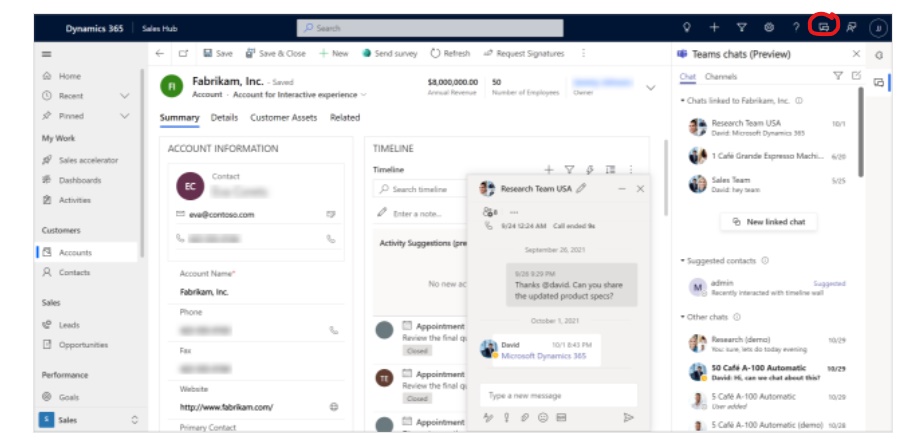Open record in new window icon
Screen dimensions: 924x448
tap(183, 53)
